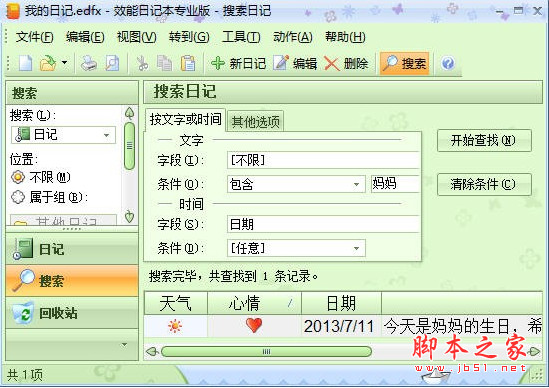Open print preview icon
This screenshot has height=388, width=549.
tap(112, 63)
